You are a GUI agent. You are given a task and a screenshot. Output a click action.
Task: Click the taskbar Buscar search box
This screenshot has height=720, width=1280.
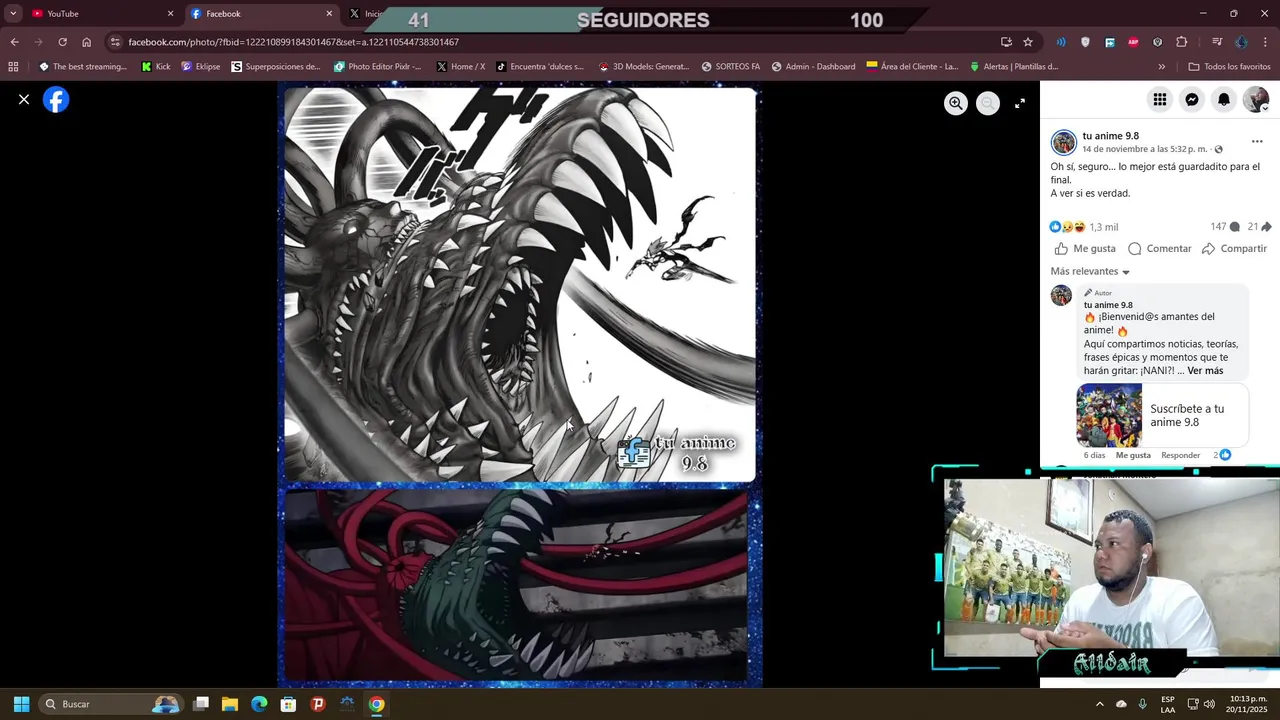(111, 704)
